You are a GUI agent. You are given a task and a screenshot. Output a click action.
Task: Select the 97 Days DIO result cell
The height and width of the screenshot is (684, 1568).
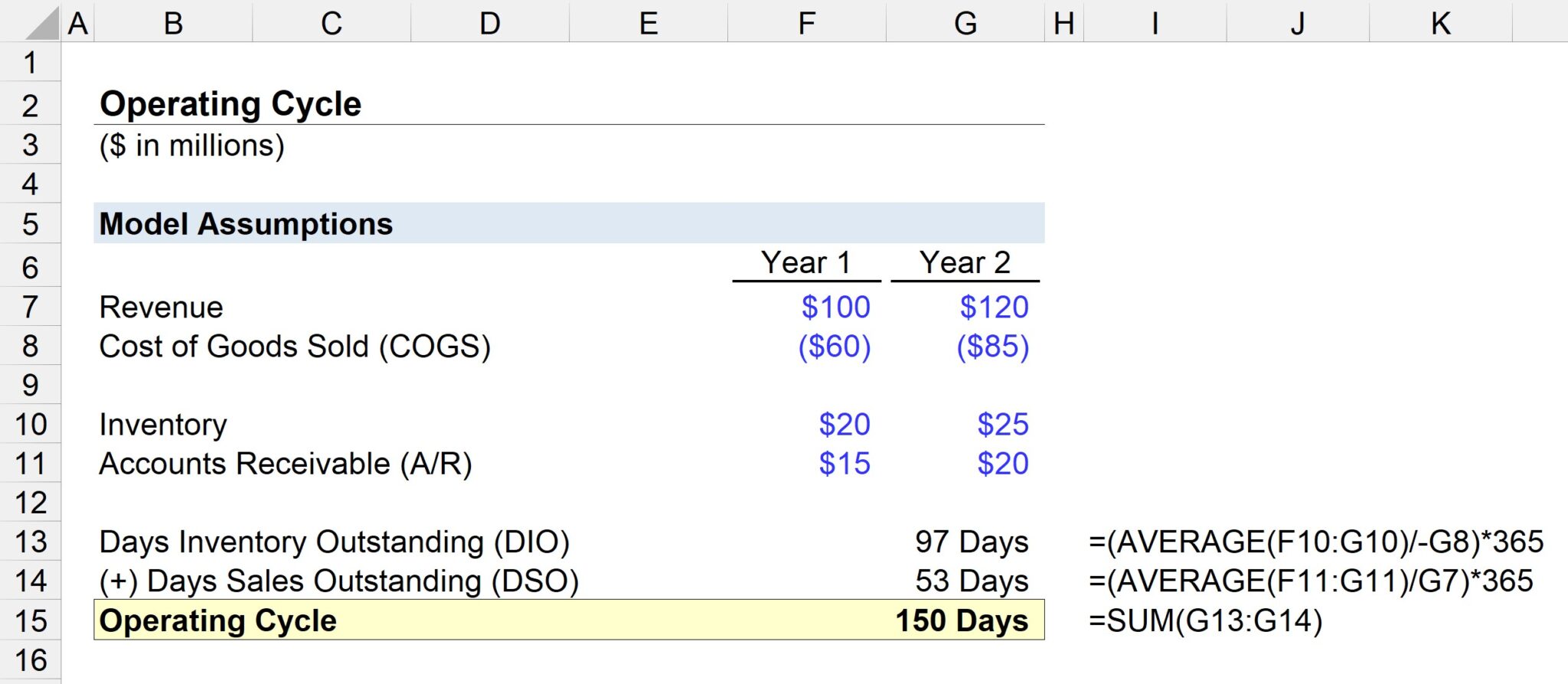click(x=971, y=542)
